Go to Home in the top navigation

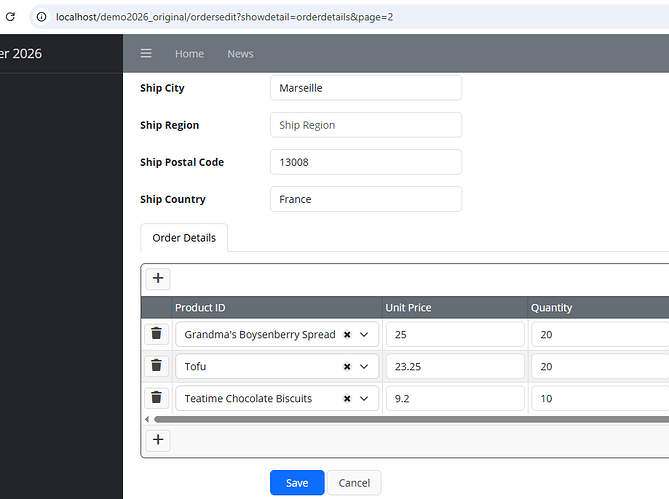coord(189,54)
